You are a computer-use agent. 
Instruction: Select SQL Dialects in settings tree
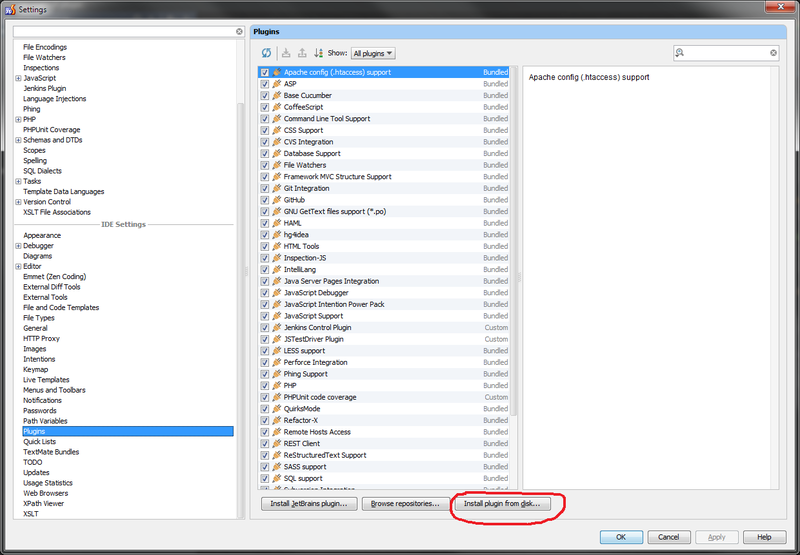click(42, 171)
